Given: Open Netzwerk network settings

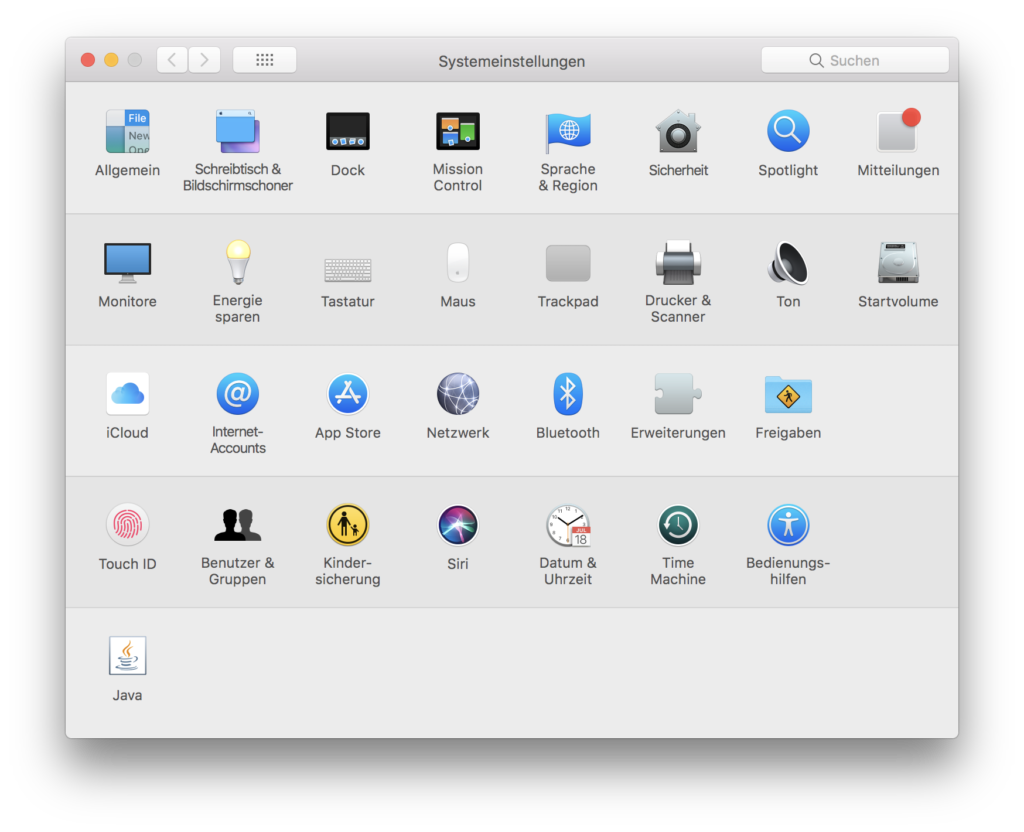Looking at the screenshot, I should coord(458,394).
